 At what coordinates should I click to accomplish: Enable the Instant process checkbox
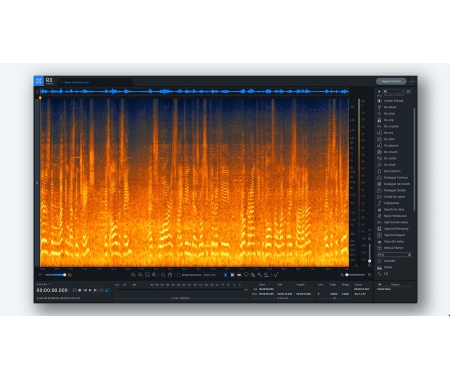point(179,275)
